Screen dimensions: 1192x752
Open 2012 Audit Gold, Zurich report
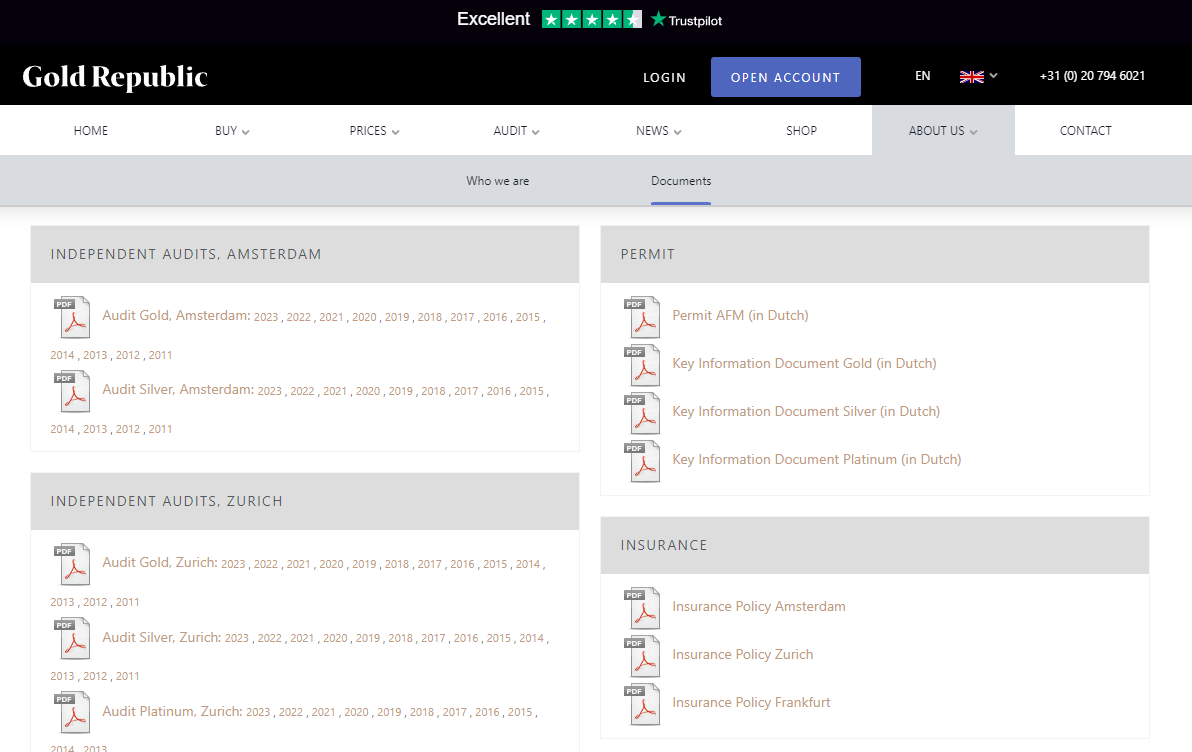[x=95, y=602]
